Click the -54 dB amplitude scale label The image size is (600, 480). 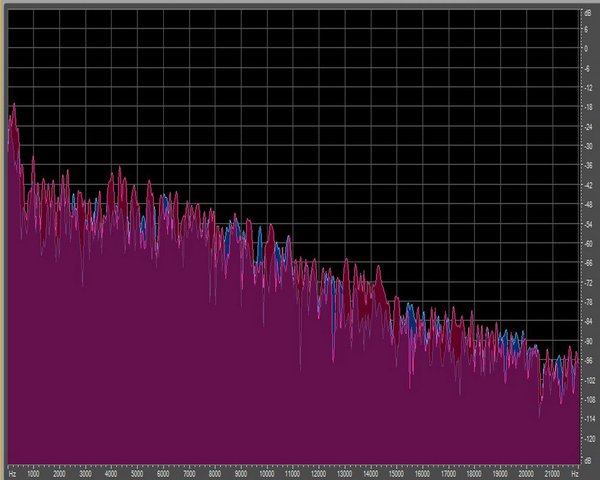588,224
